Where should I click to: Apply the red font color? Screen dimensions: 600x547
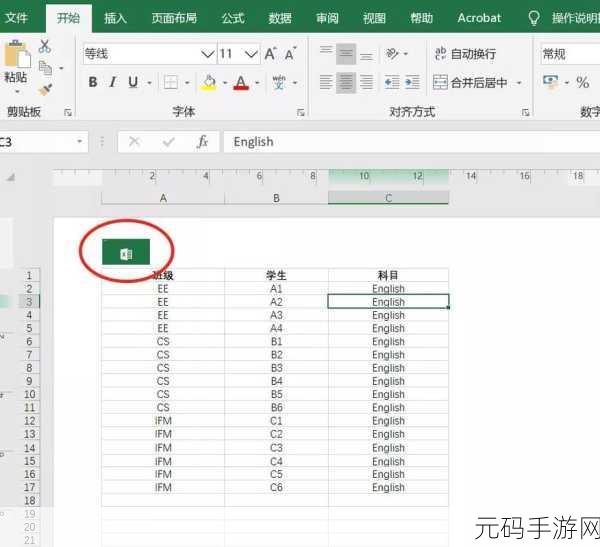tap(241, 82)
